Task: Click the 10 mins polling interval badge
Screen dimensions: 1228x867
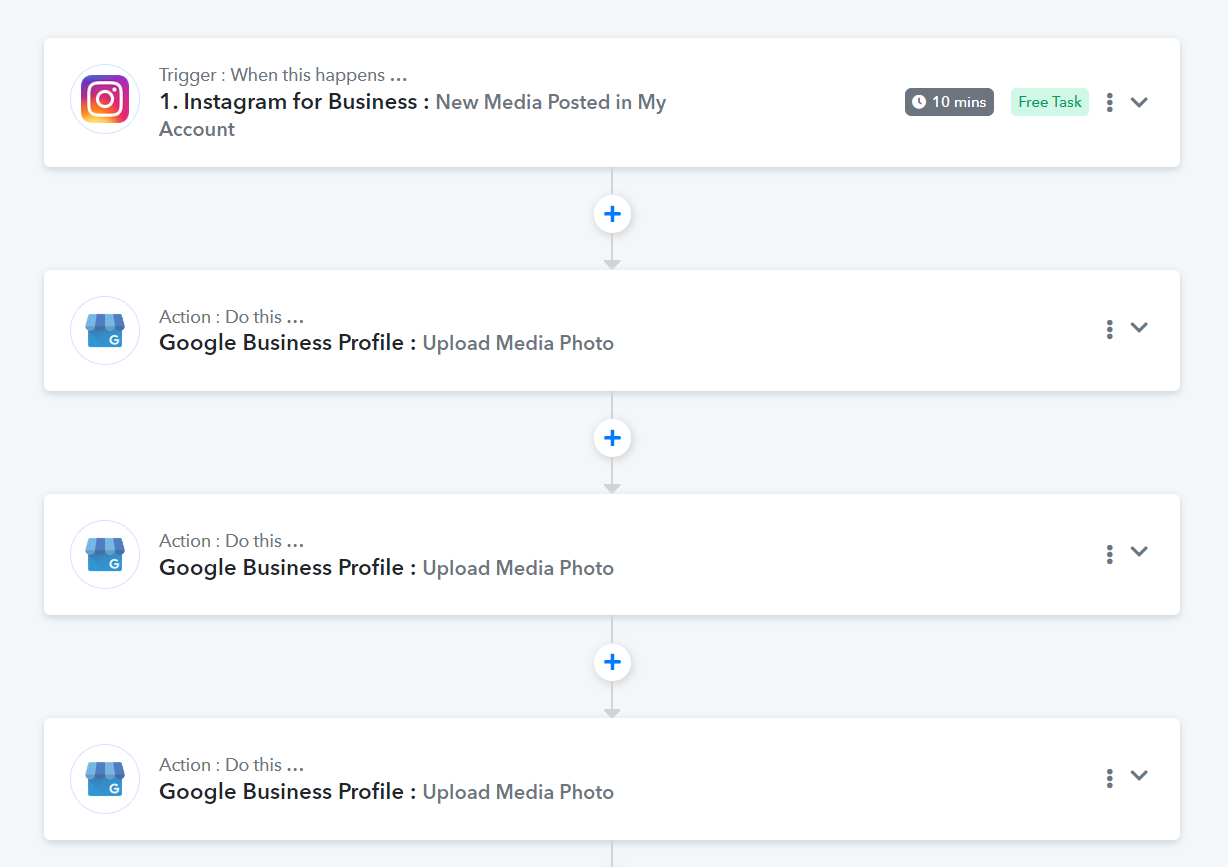Action: tap(949, 102)
